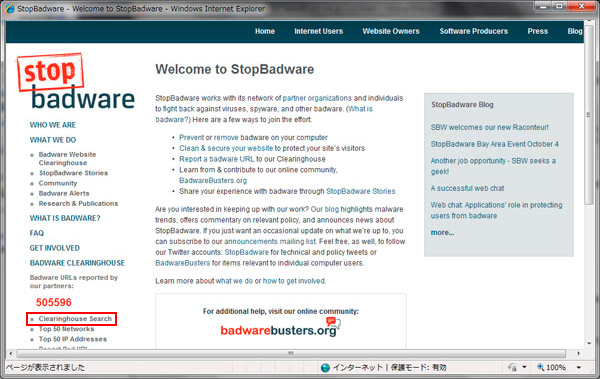The width and height of the screenshot is (600, 379).
Task: Click the security lock icon in status bar
Action: pos(512,368)
